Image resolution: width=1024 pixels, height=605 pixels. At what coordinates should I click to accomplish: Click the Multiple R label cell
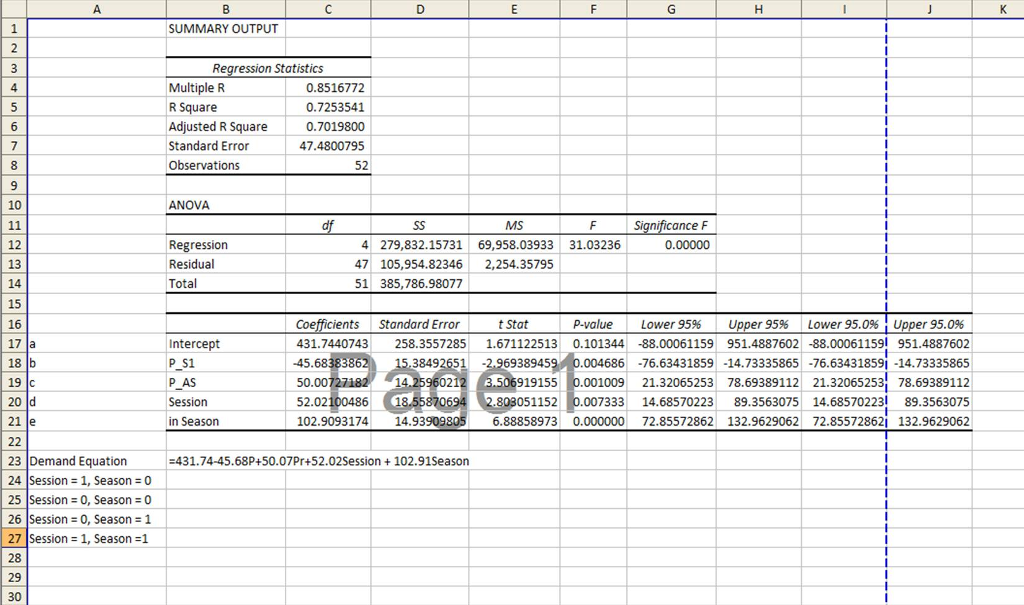pos(225,87)
